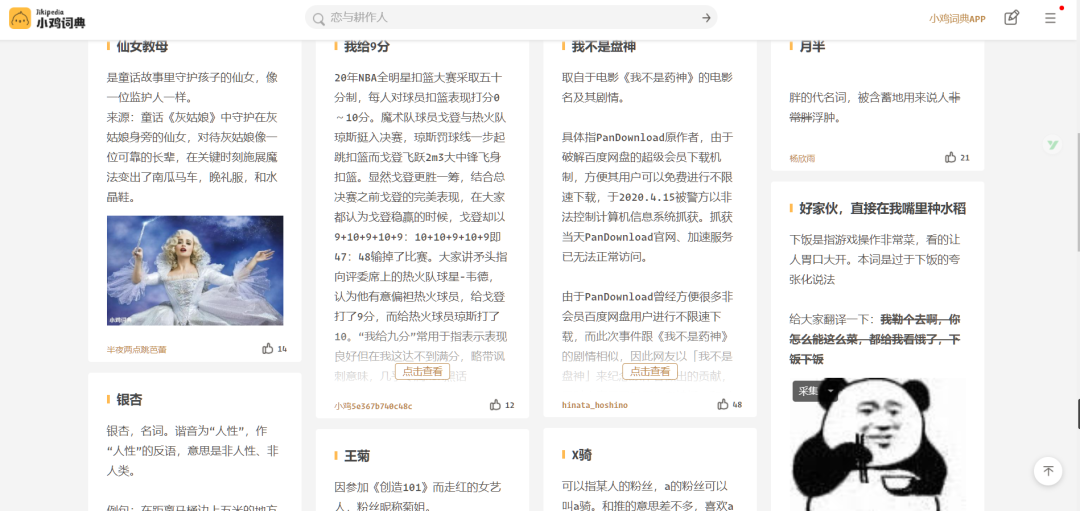Open the 小鸡词典APP link
The image size is (1080, 511).
pyautogui.click(x=957, y=18)
